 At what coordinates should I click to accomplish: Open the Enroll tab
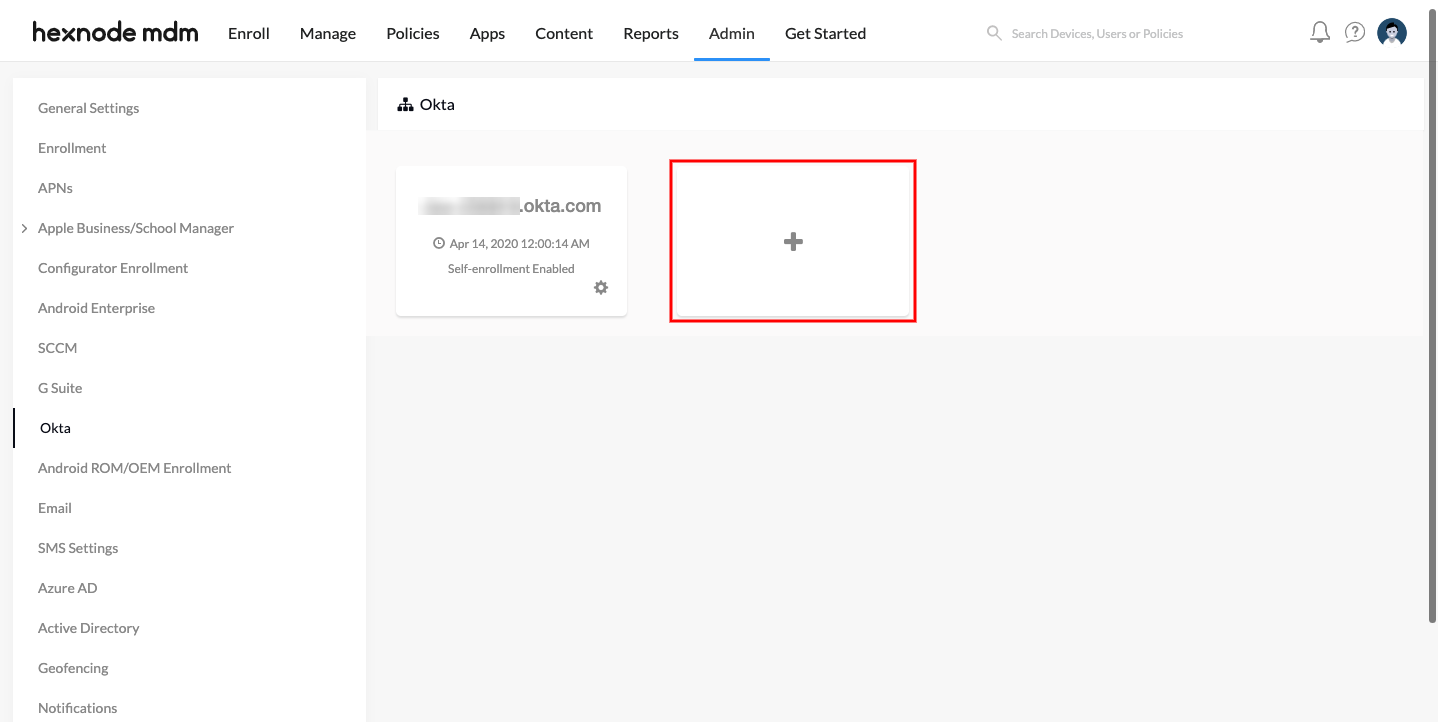pyautogui.click(x=249, y=33)
